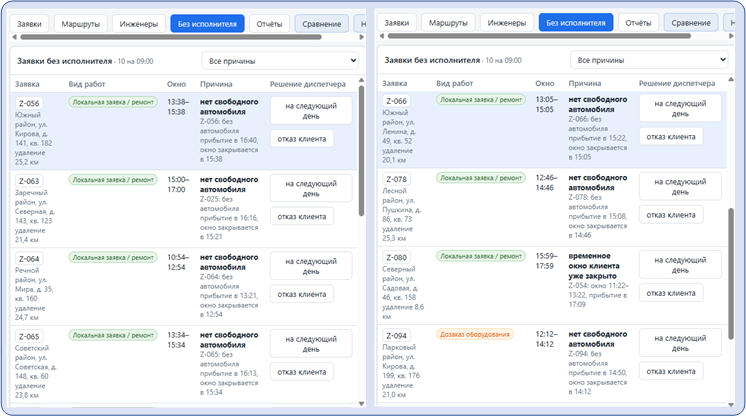Screen dimensions: 746x416
Task: Postpone Z-063 to next day
Action: (x=311, y=188)
